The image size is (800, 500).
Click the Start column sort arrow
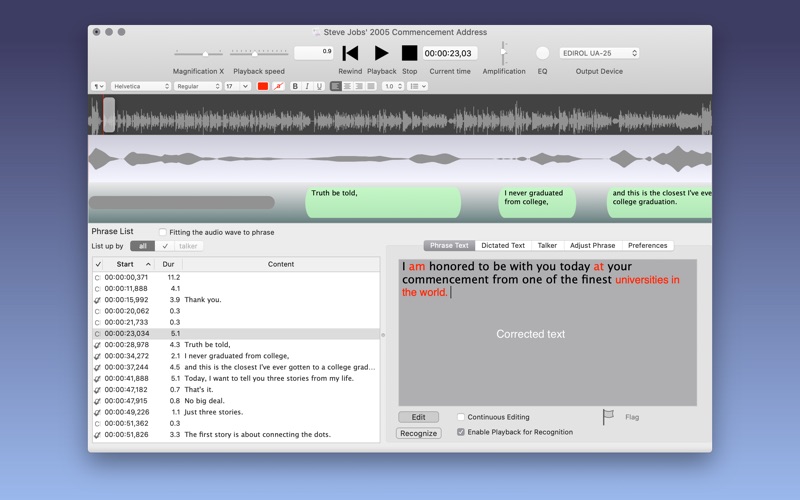coord(148,264)
